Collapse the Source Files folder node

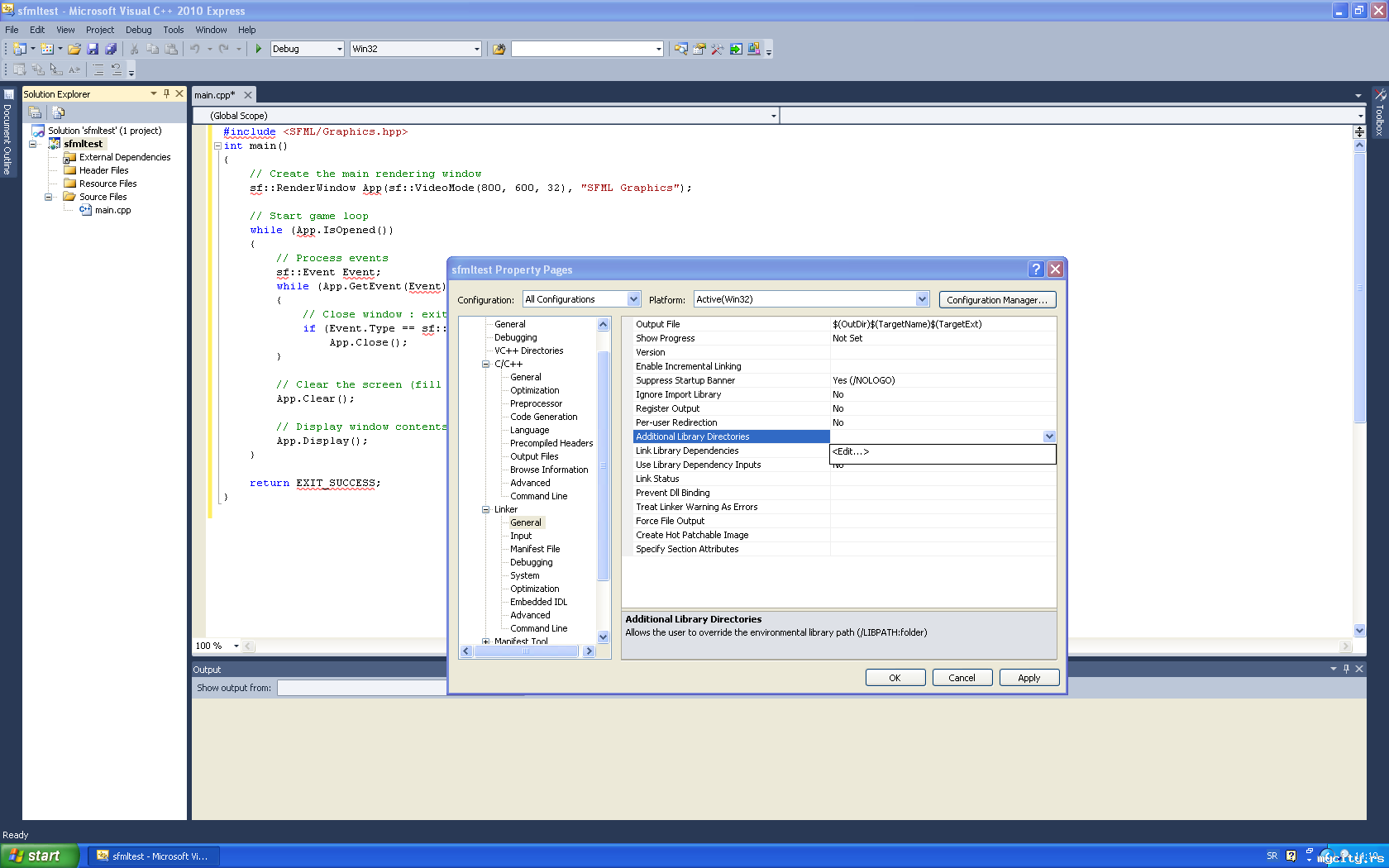48,197
